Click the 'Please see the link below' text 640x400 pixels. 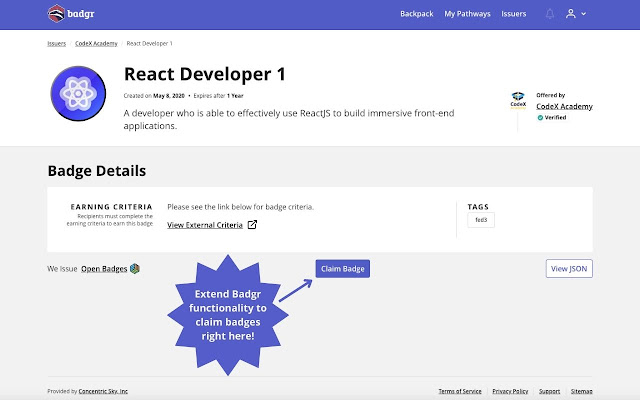point(240,207)
